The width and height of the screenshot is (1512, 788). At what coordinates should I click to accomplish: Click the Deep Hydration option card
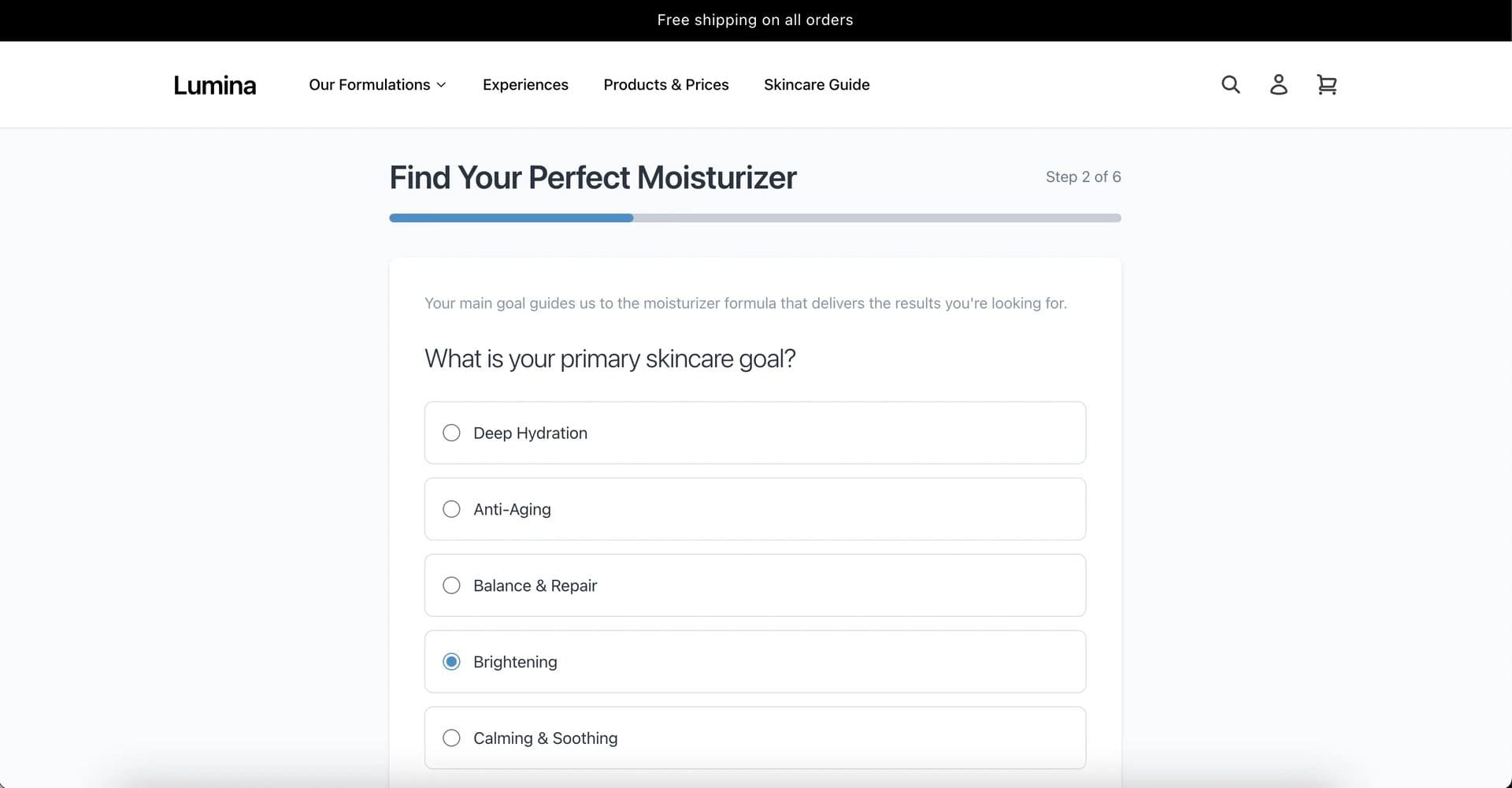coord(755,433)
